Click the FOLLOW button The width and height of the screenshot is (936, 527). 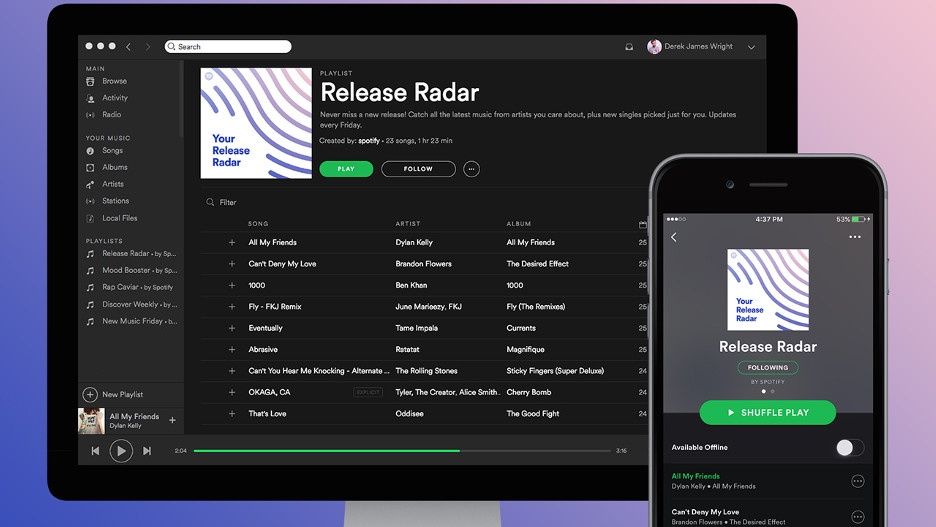point(418,169)
